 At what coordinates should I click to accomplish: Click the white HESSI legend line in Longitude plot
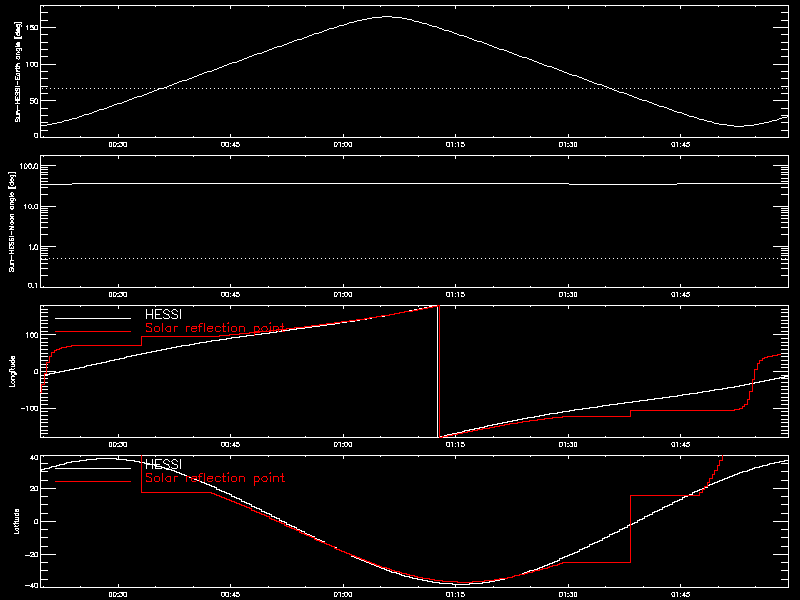coord(93,318)
